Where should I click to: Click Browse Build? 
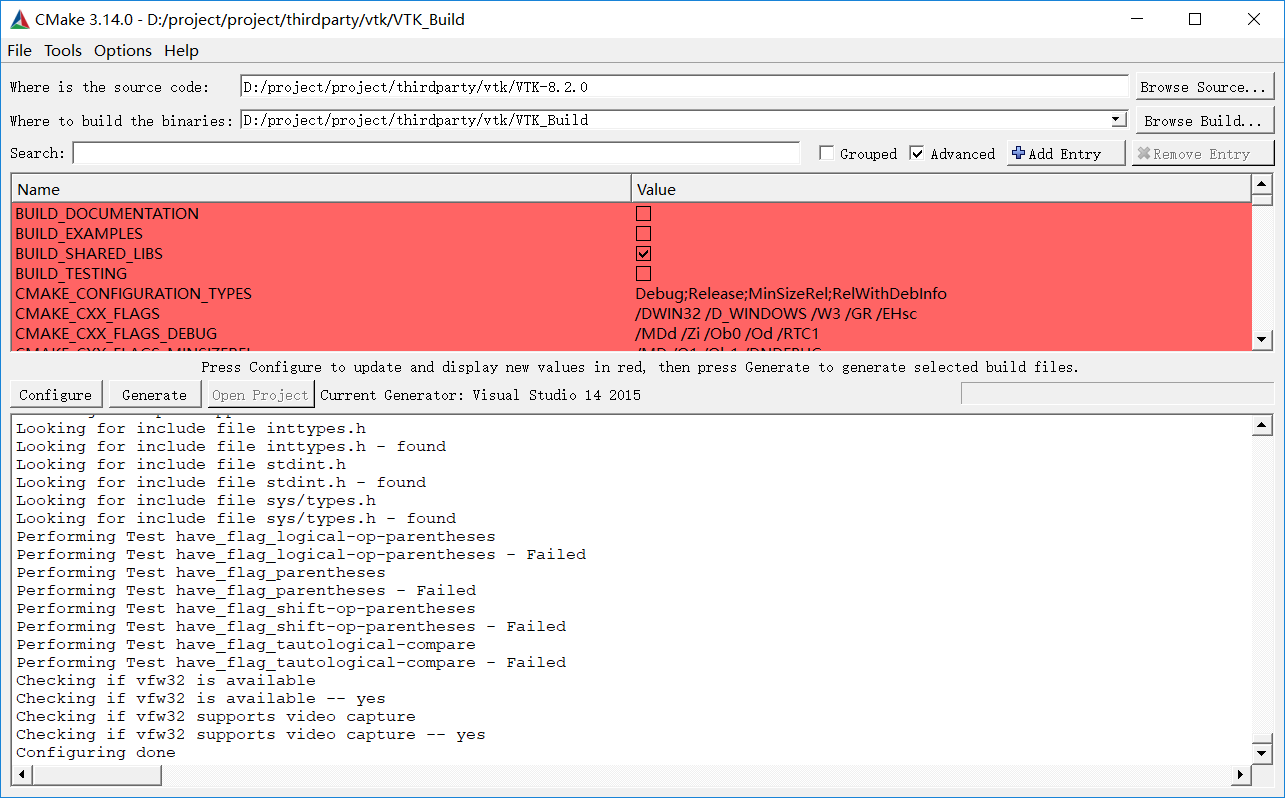click(1203, 119)
